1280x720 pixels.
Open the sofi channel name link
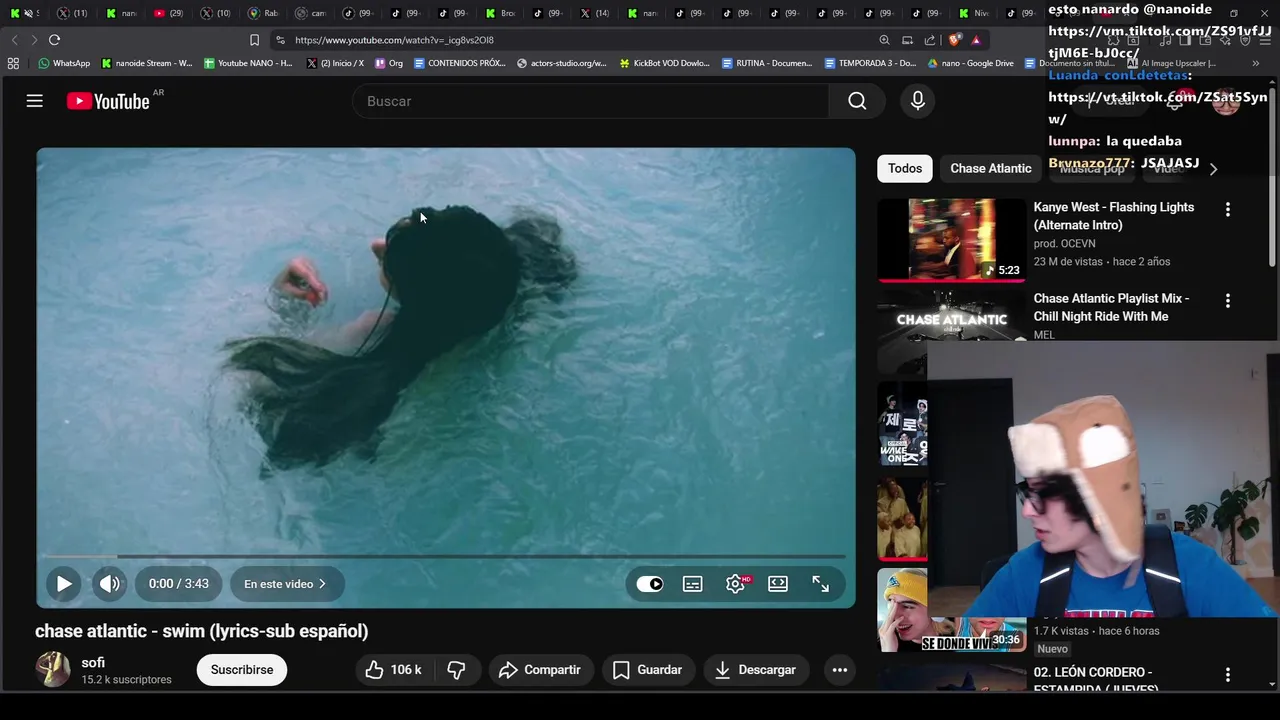tap(93, 663)
